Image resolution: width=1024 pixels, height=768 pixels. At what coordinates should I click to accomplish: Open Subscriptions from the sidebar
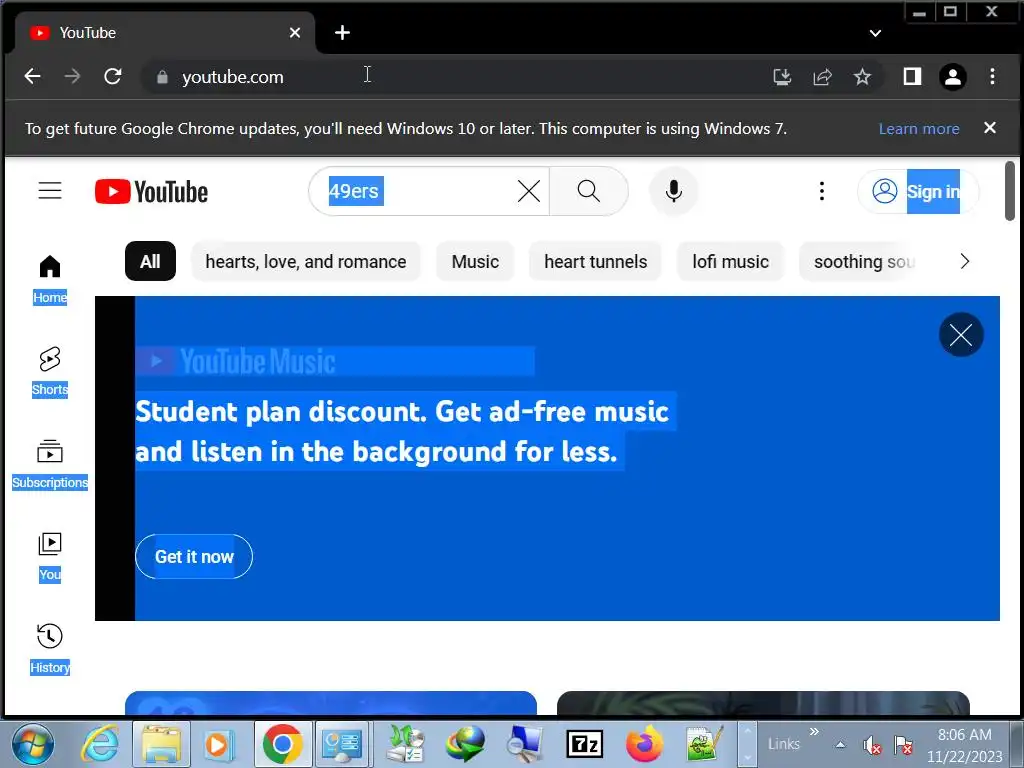click(x=50, y=464)
